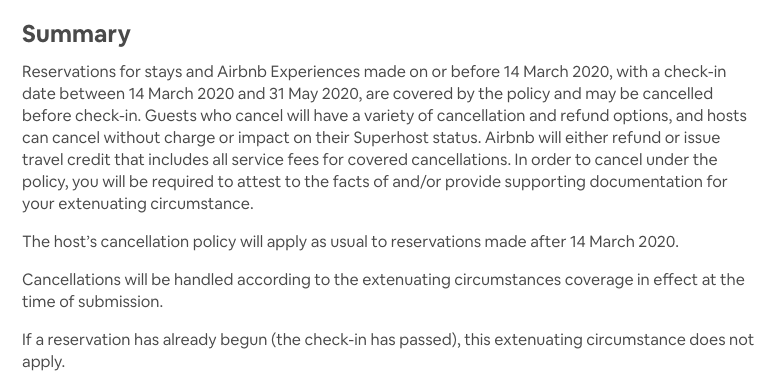Viewport: 782px width, 383px height.
Task: Click paragraph beginning 'Cancellations will be handled'
Action: [x=383, y=290]
